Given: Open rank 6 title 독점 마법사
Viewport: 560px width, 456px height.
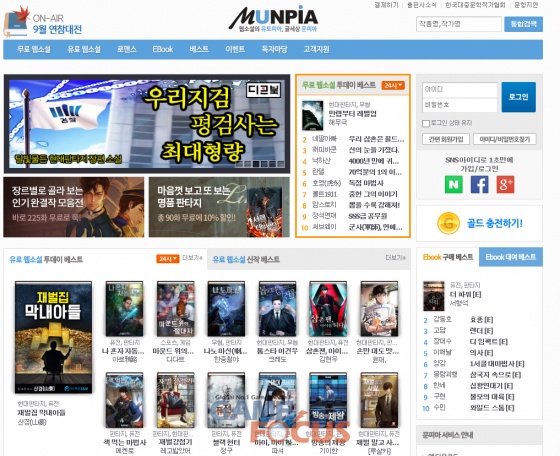Looking at the screenshot, I should (x=366, y=183).
